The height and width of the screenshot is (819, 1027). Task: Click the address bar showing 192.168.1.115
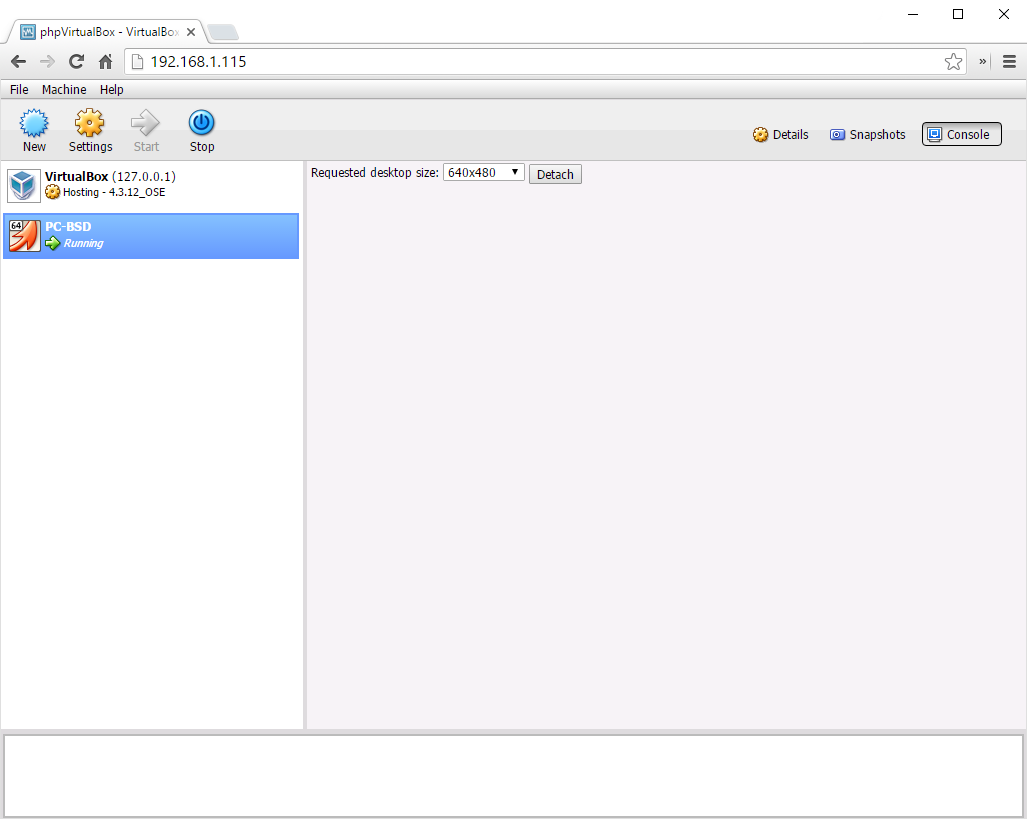tap(540, 62)
